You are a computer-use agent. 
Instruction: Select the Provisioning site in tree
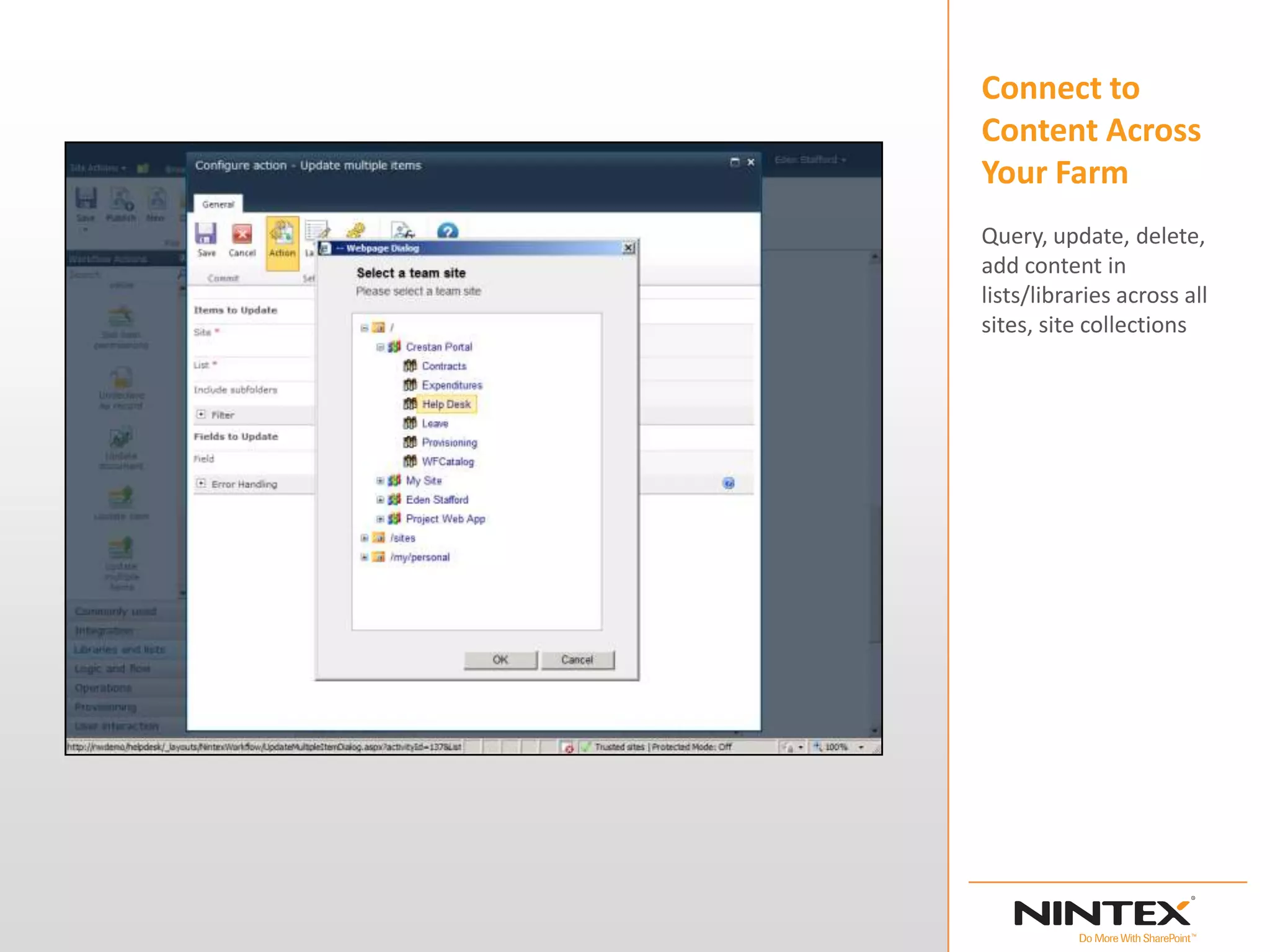[x=450, y=443]
